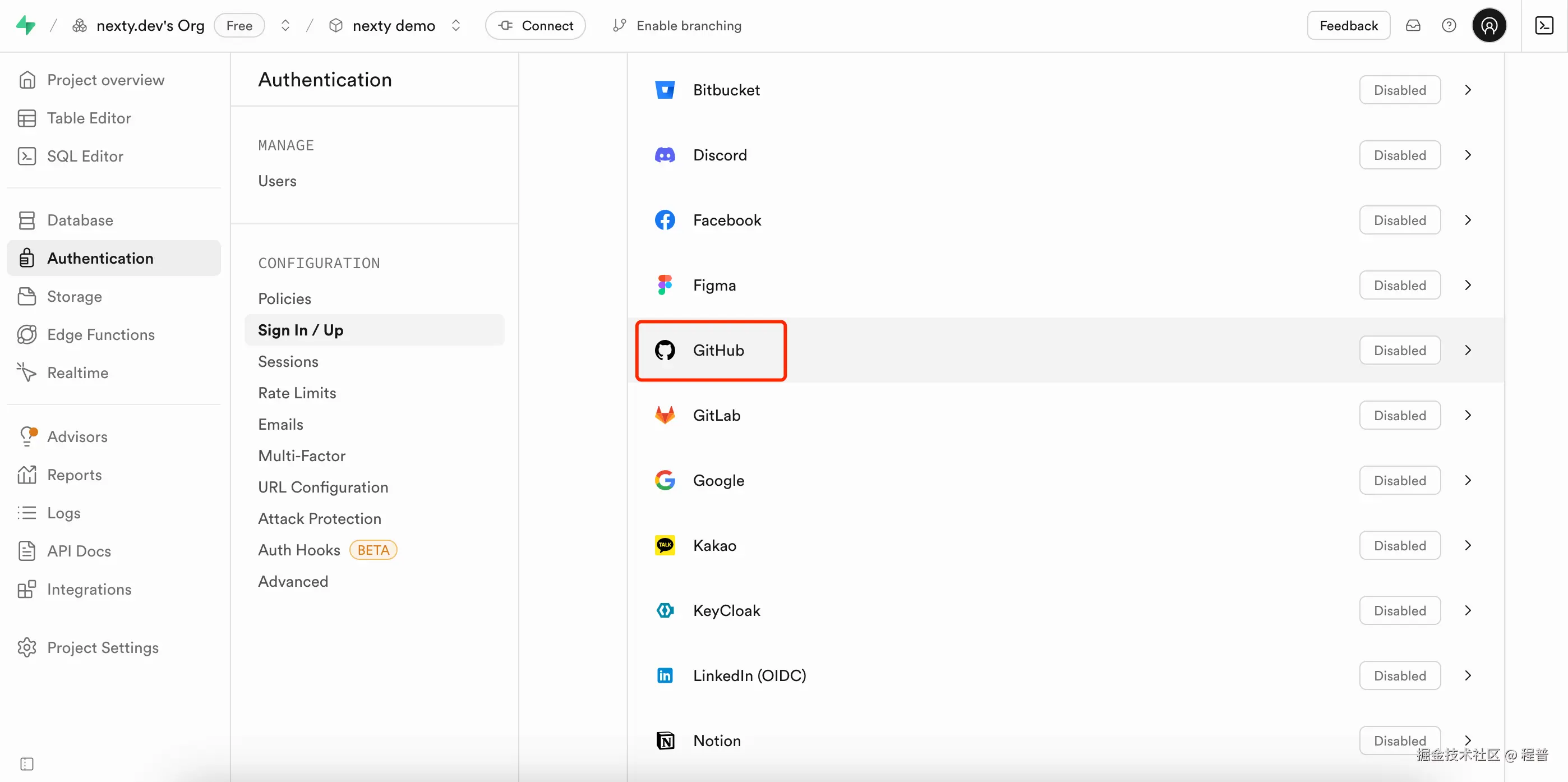Click the Feedback button
The height and width of the screenshot is (782, 1568).
click(1348, 26)
